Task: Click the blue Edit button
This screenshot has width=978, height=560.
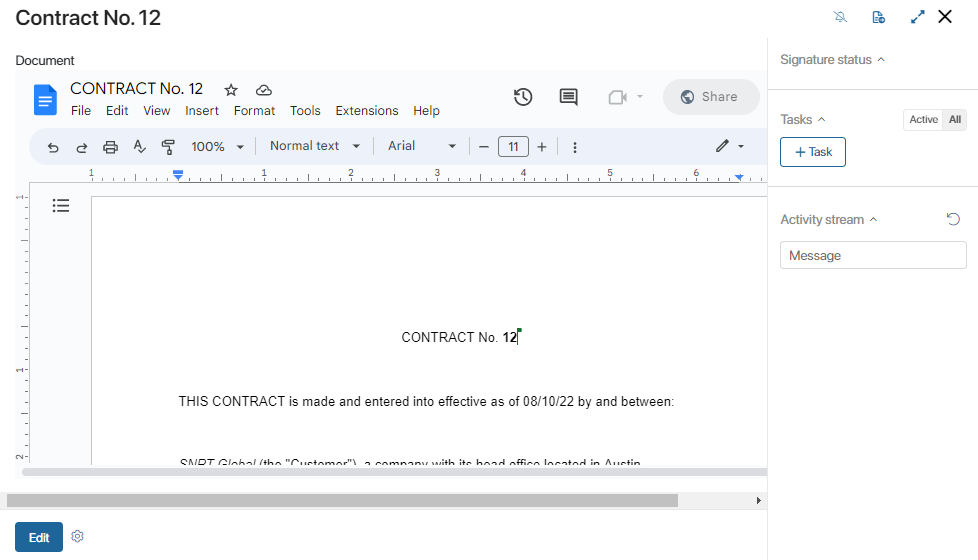Action: coord(39,537)
